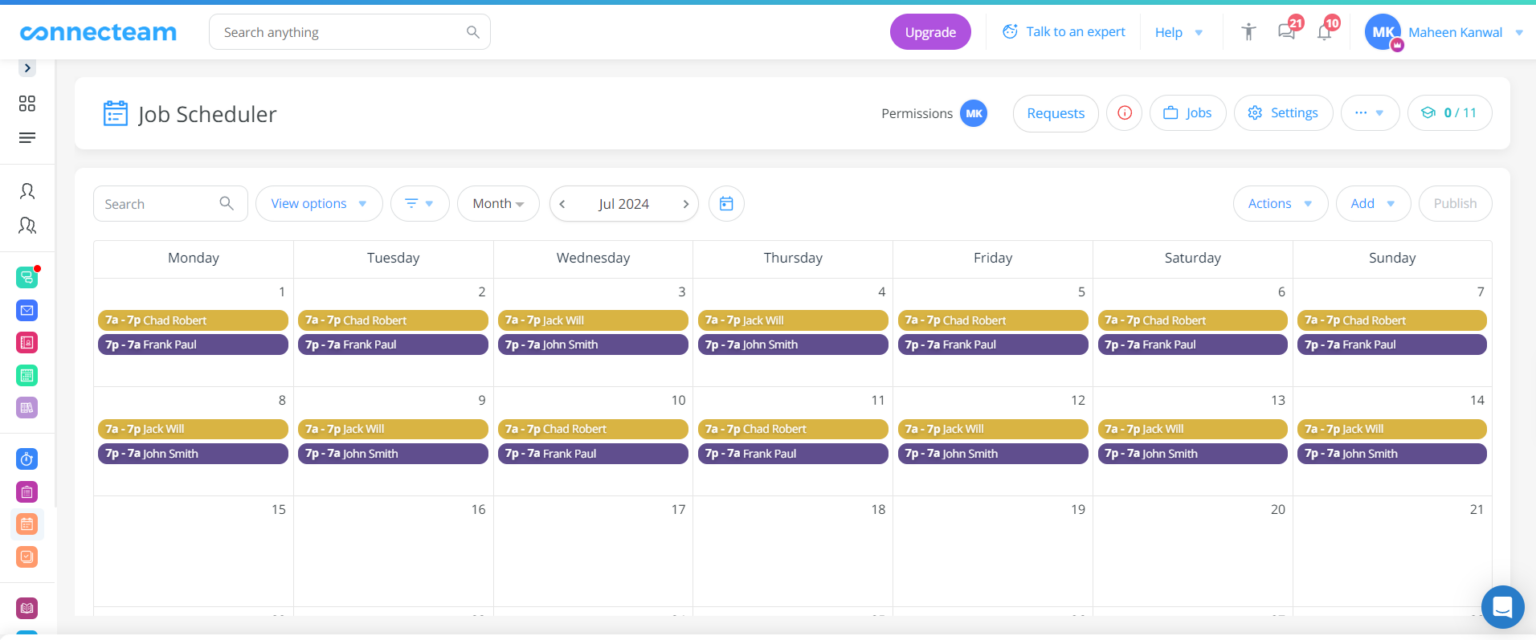Image resolution: width=1536 pixels, height=640 pixels.
Task: Open the messages bubble icon with 21 badge
Action: click(x=1286, y=31)
